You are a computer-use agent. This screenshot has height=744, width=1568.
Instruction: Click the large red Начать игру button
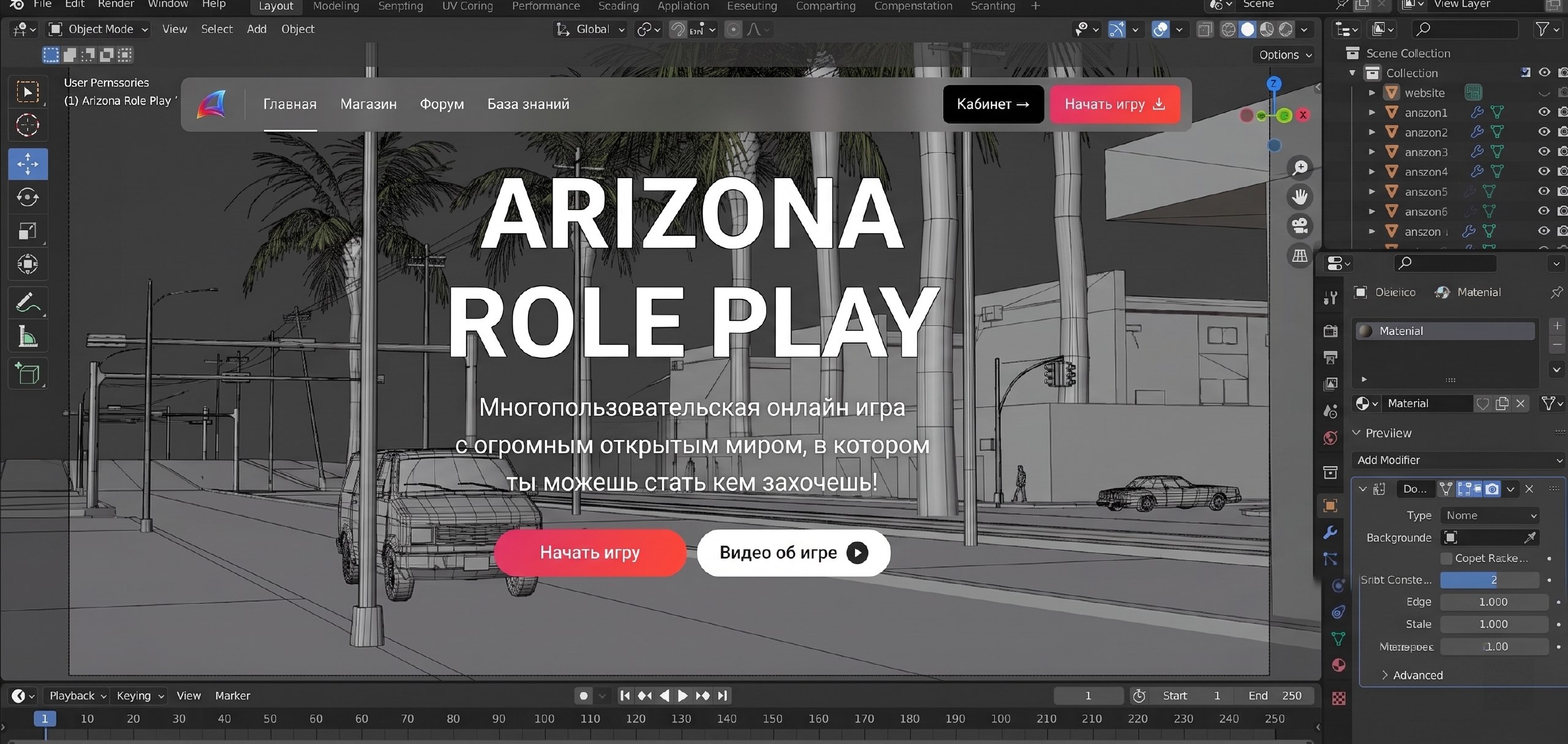click(x=590, y=552)
